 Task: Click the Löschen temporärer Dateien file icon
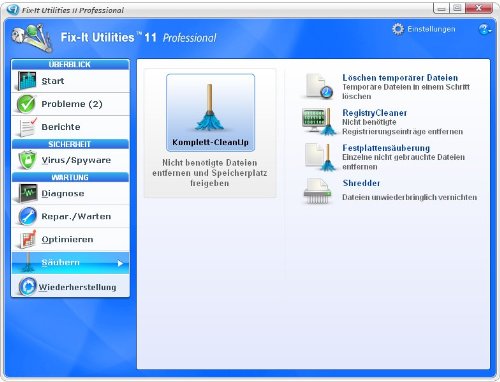click(x=319, y=87)
